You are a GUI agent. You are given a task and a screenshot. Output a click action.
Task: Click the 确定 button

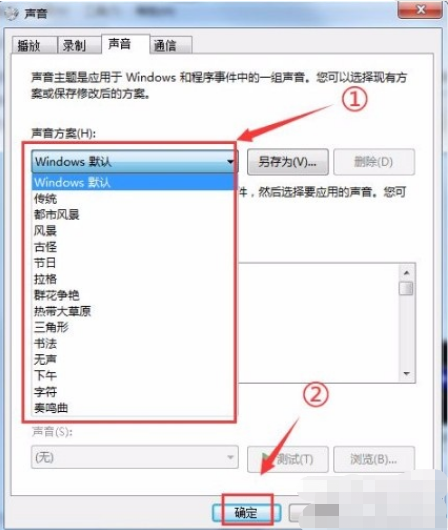click(246, 513)
